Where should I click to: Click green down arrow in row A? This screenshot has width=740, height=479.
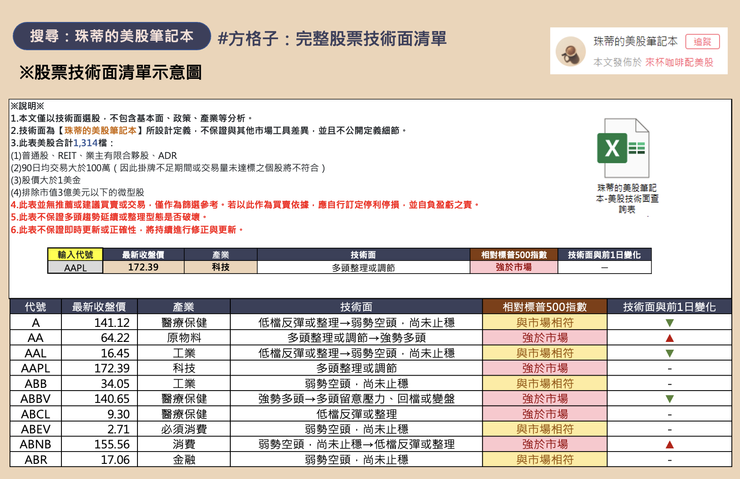(x=669, y=323)
